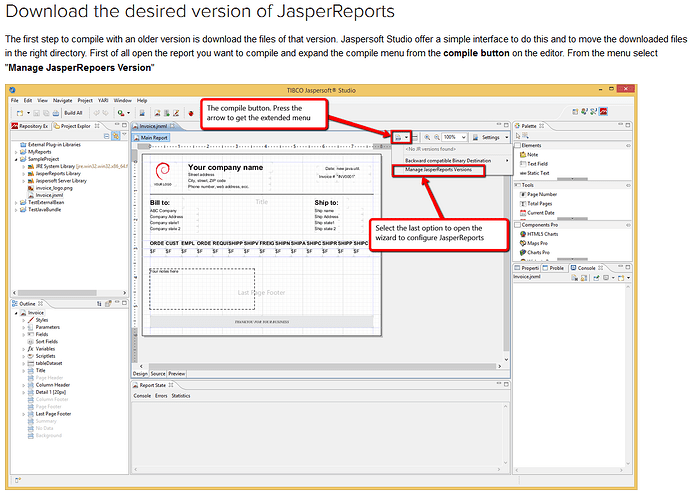Expand the TestExternalBean project
This screenshot has height=497, width=690.
point(16,202)
